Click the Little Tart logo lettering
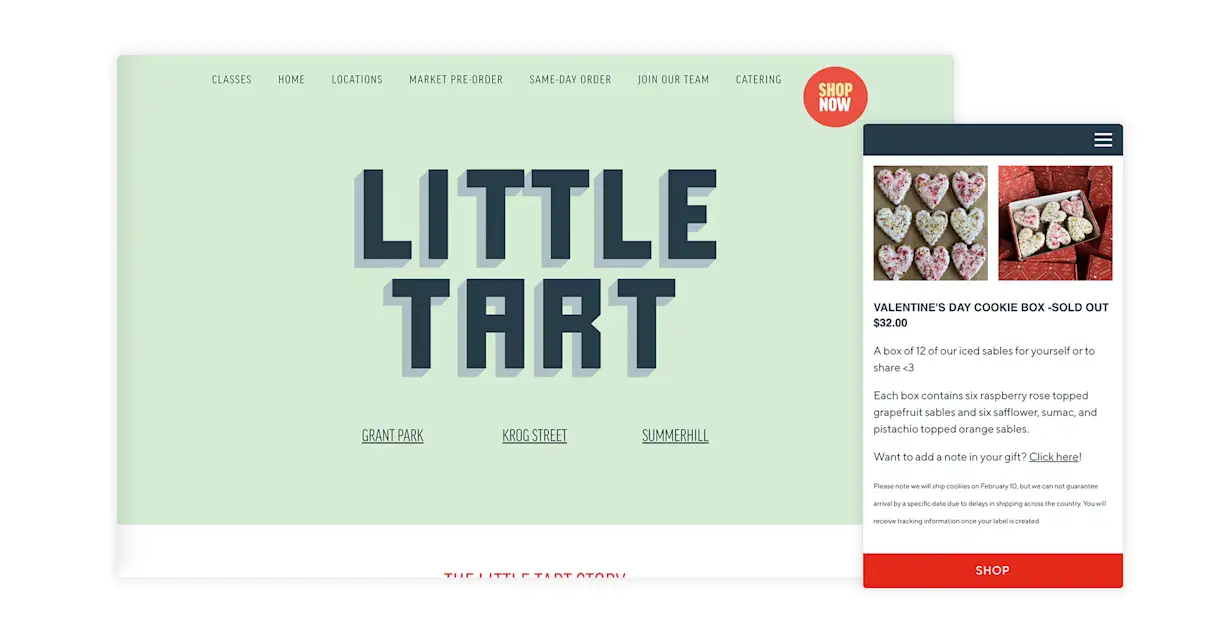Viewport: 1219px width, 633px height. click(535, 272)
